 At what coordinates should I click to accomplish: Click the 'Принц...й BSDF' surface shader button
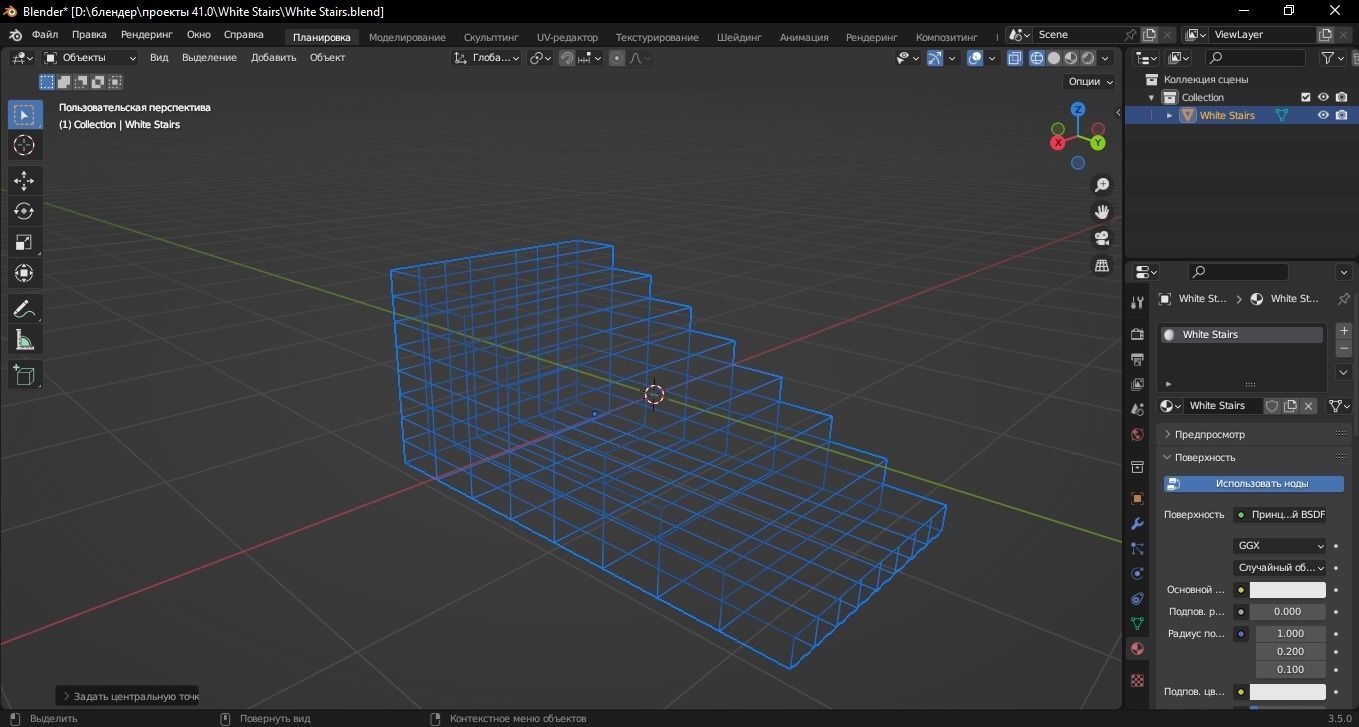coord(1280,515)
